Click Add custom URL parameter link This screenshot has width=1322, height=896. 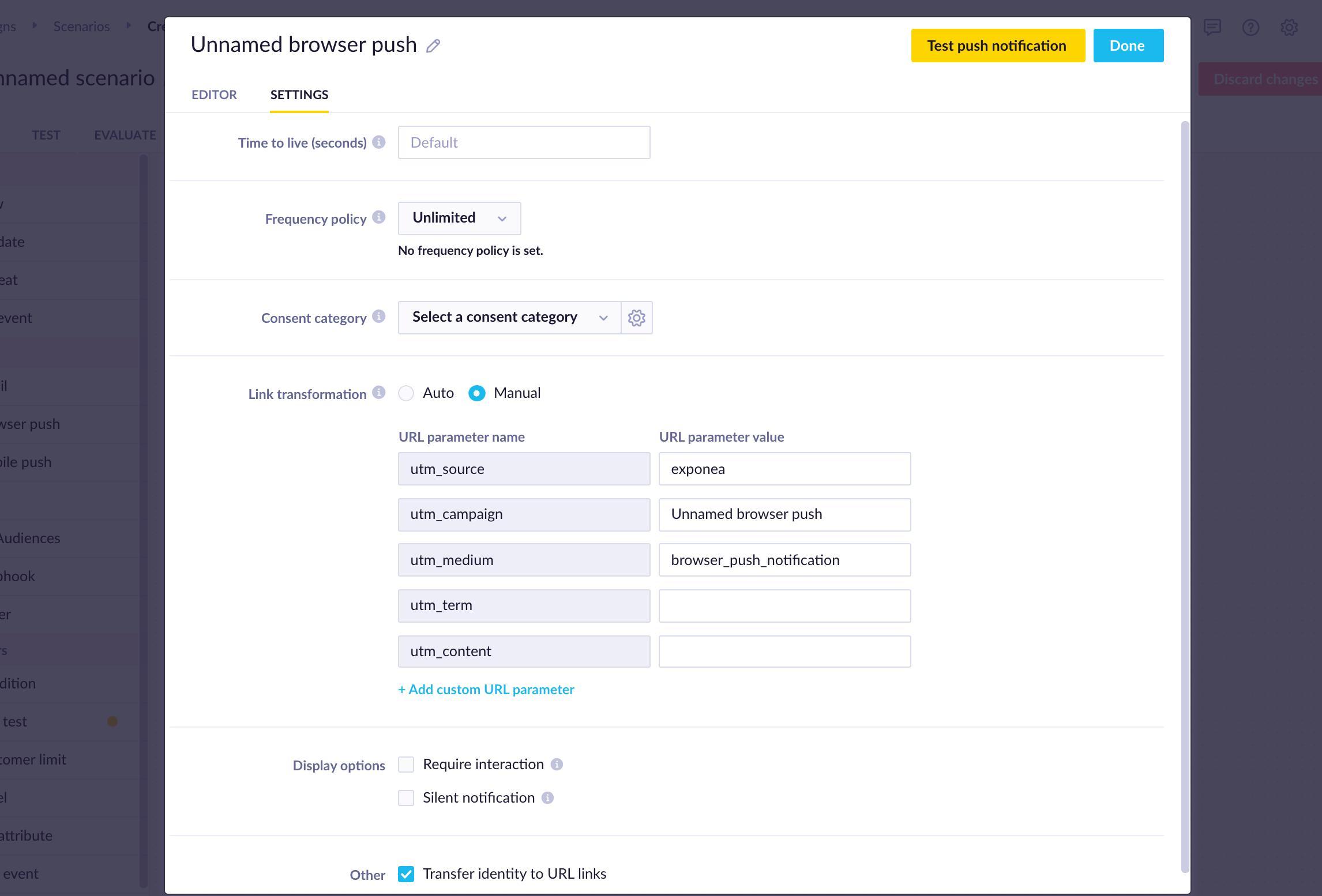(x=486, y=690)
